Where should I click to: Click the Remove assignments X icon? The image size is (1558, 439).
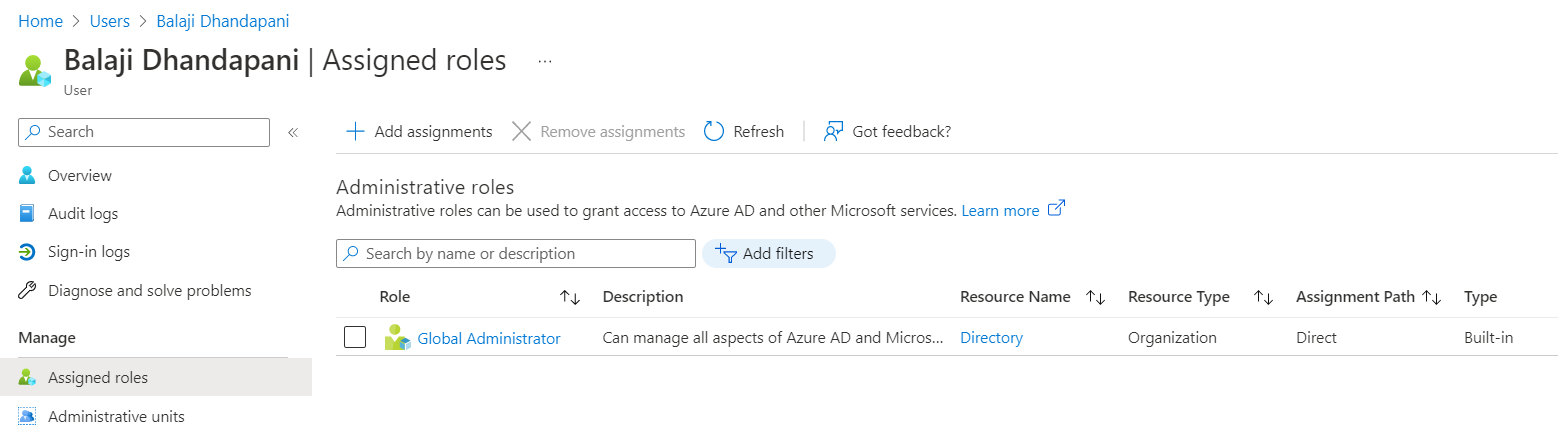click(x=521, y=131)
